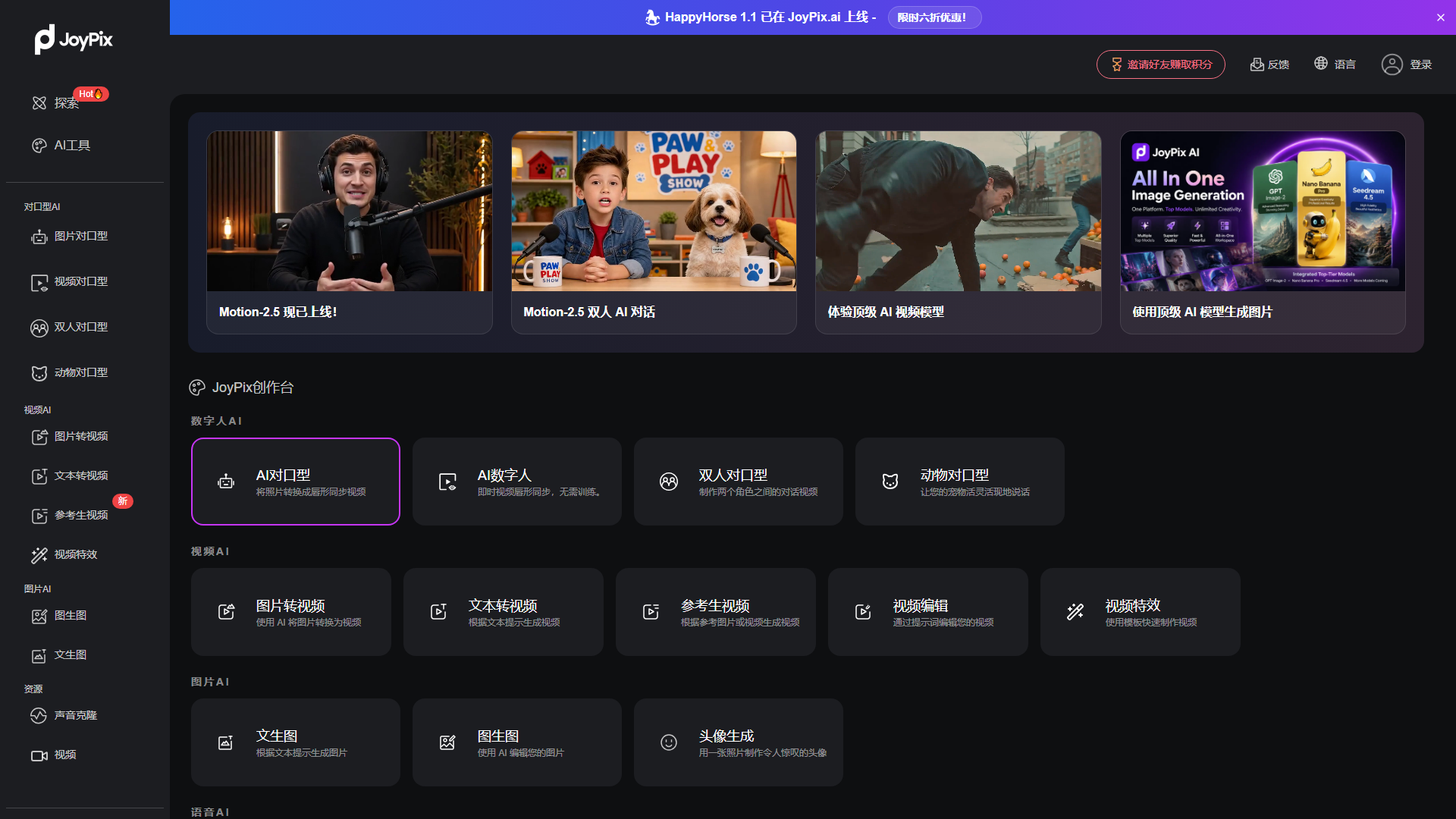Open the 图生图 card in 图片AI
Image resolution: width=1456 pixels, height=819 pixels.
[517, 742]
